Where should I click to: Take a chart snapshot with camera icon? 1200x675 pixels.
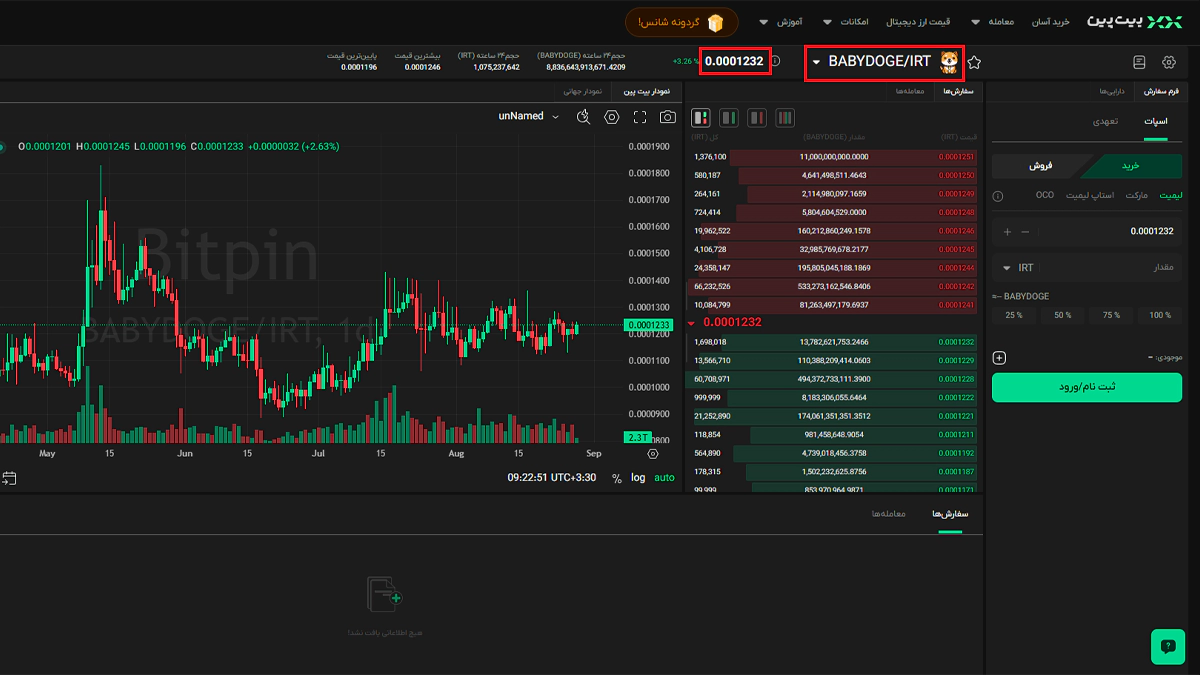pyautogui.click(x=668, y=117)
